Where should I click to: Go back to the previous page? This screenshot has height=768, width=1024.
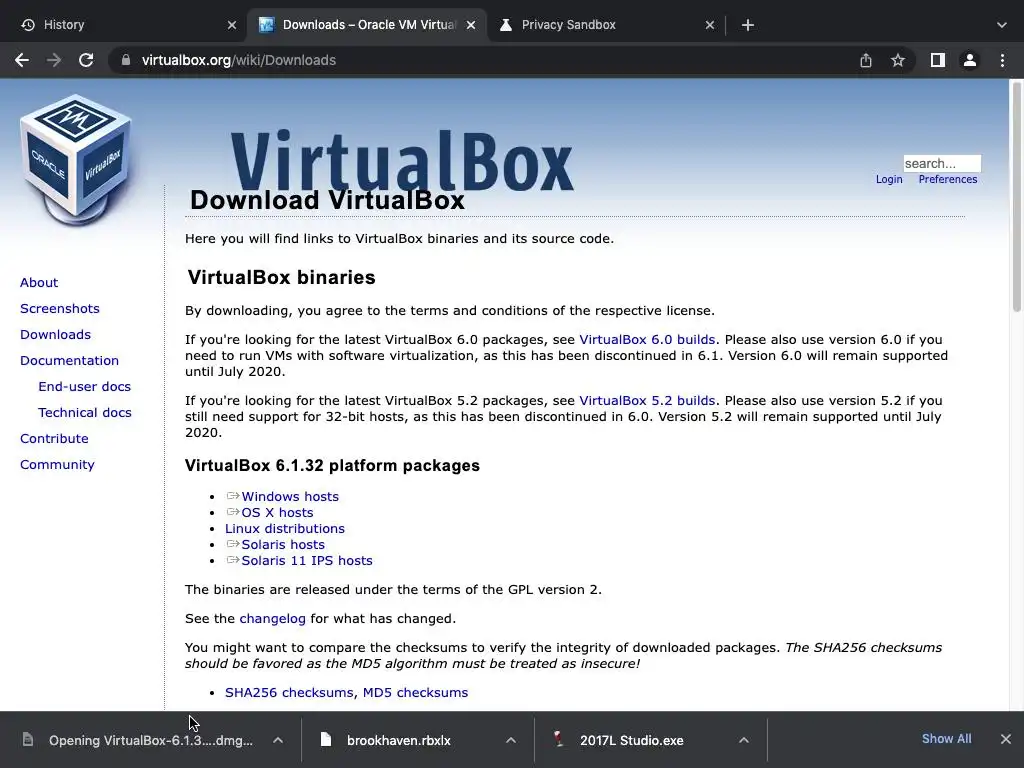tap(22, 60)
